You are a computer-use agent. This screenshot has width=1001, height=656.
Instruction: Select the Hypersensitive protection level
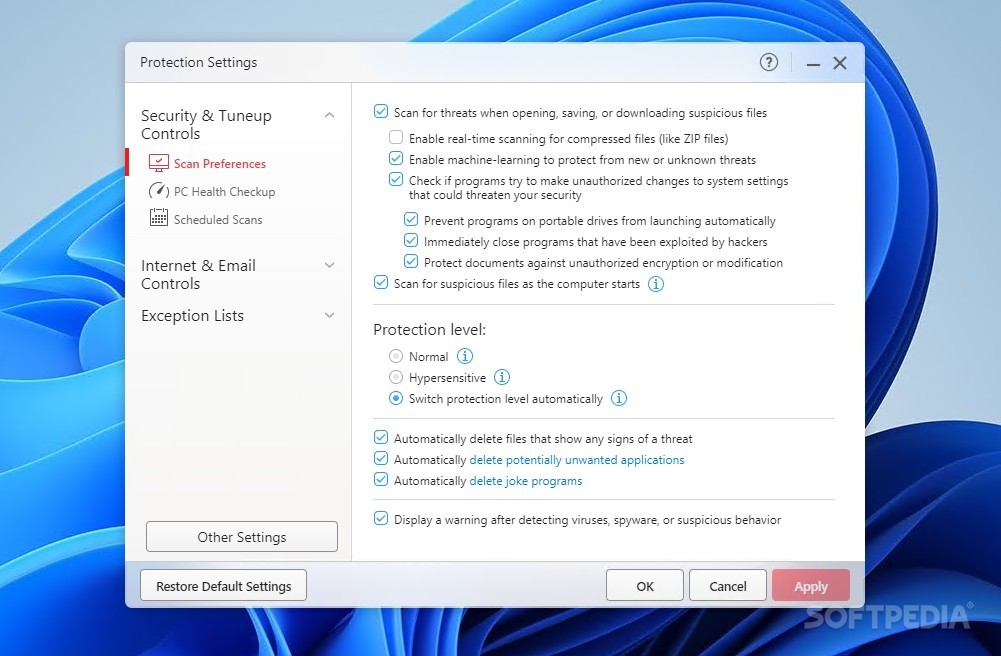pos(396,377)
